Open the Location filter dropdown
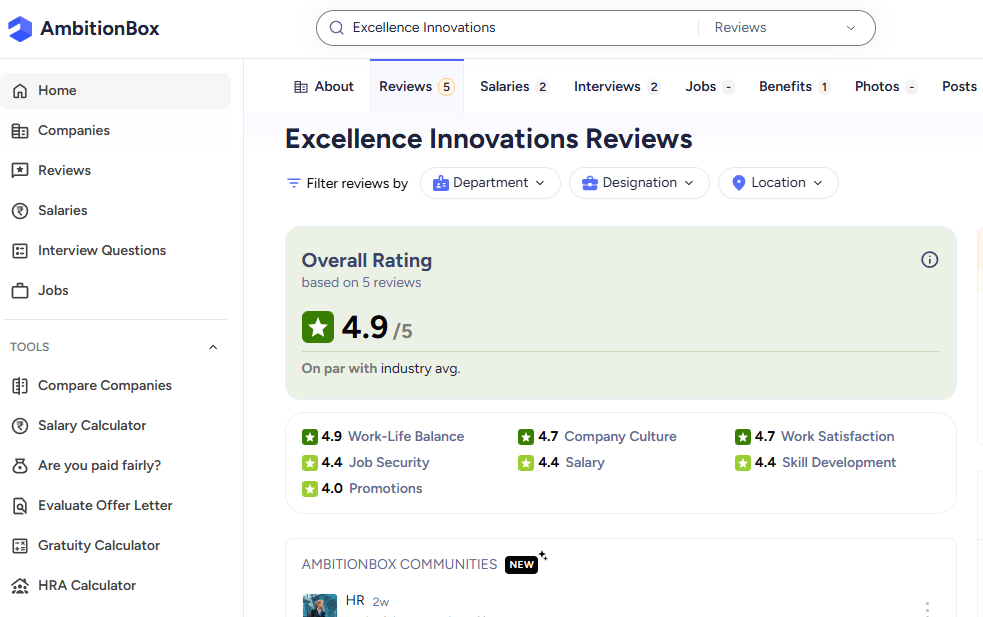 [778, 183]
